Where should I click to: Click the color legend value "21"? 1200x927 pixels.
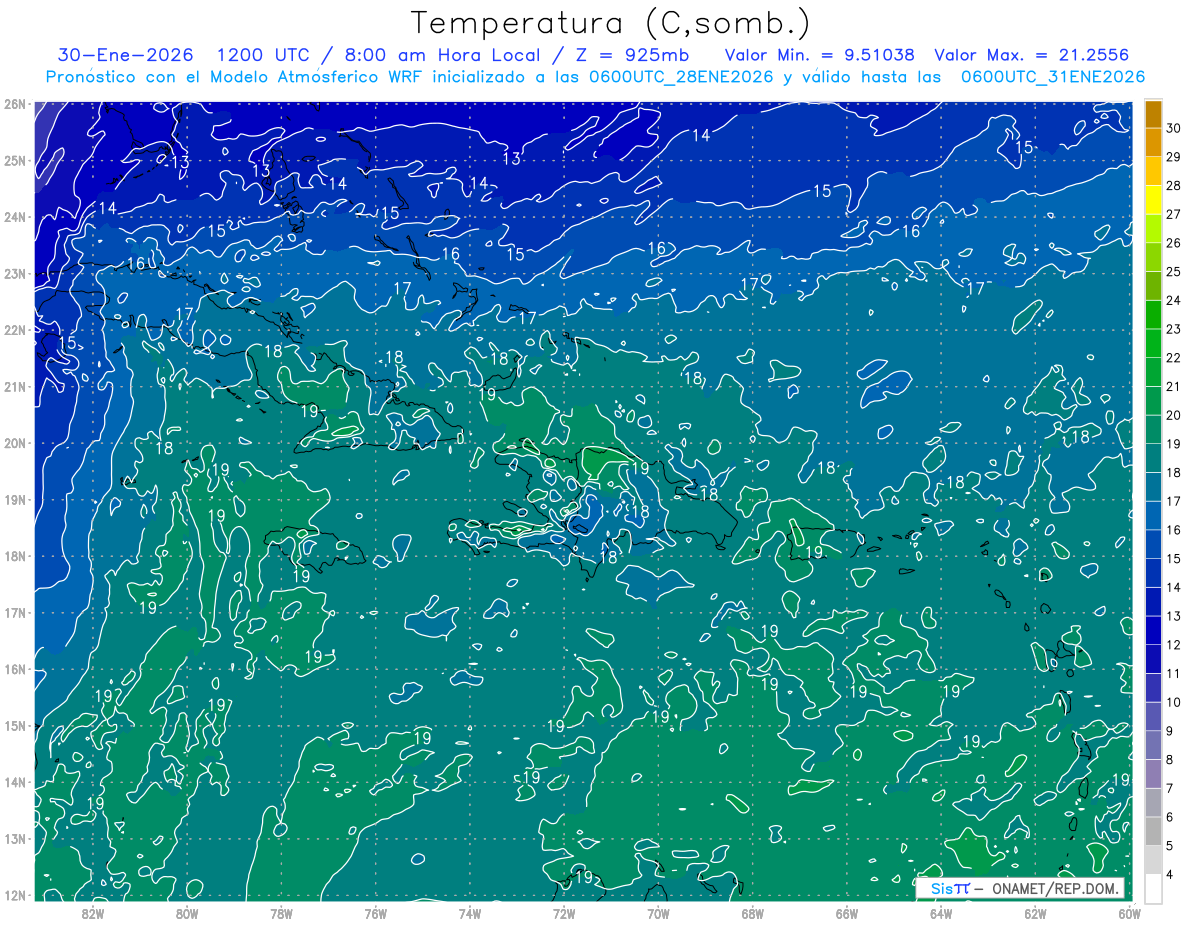1173,386
